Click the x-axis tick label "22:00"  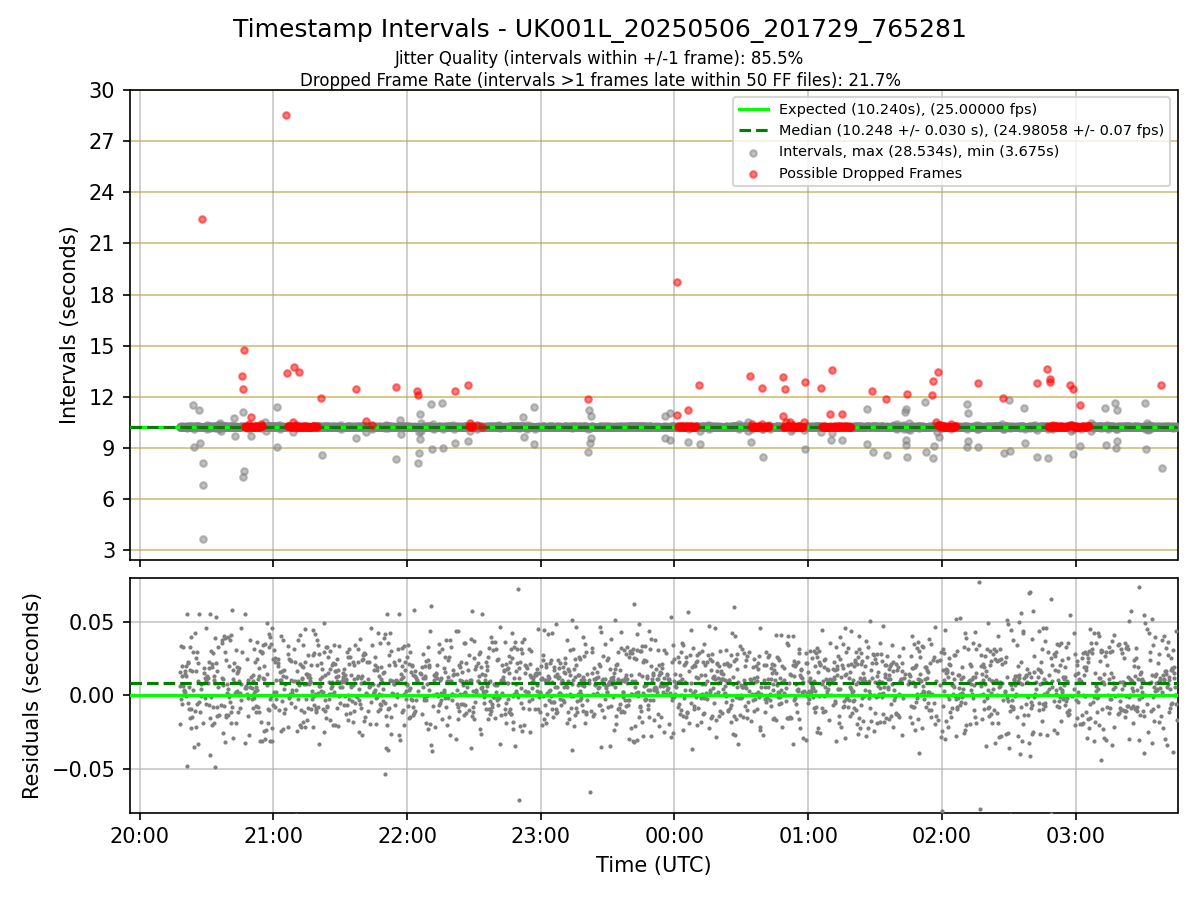pyautogui.click(x=407, y=836)
